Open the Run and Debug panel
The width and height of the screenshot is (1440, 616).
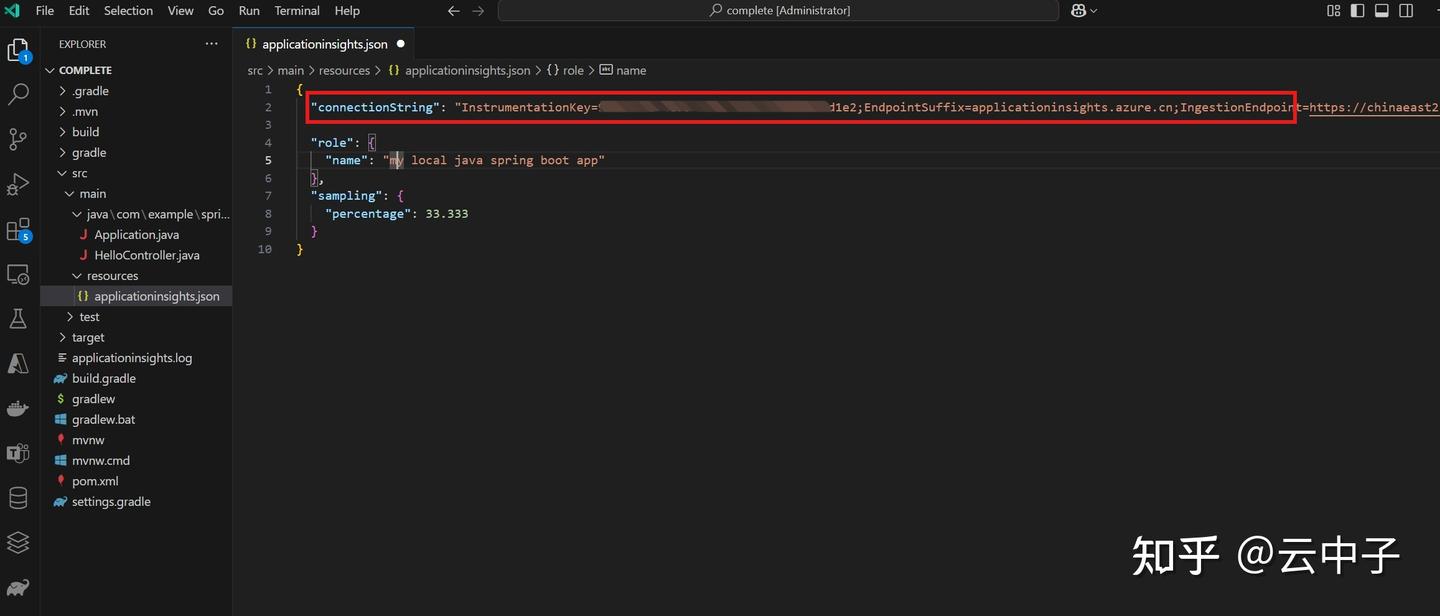point(18,184)
